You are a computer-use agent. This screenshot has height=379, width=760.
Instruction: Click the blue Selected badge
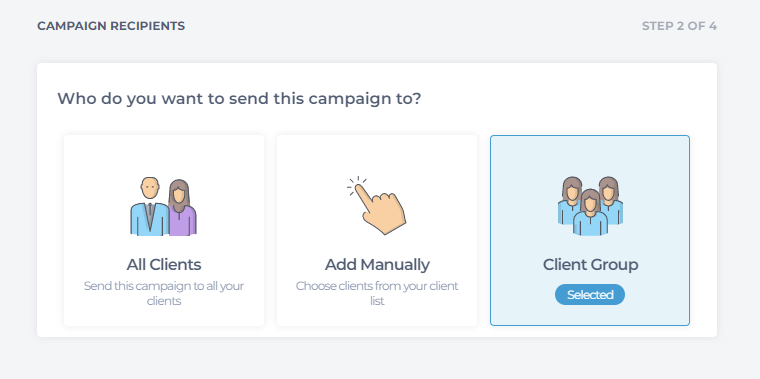[x=590, y=295]
